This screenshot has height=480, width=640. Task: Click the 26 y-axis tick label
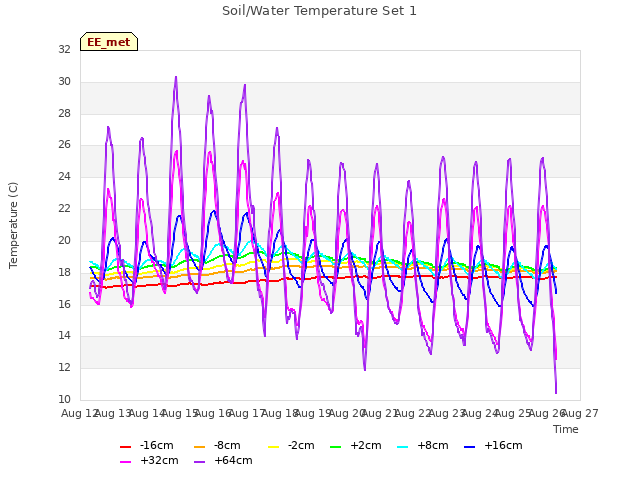(64, 144)
